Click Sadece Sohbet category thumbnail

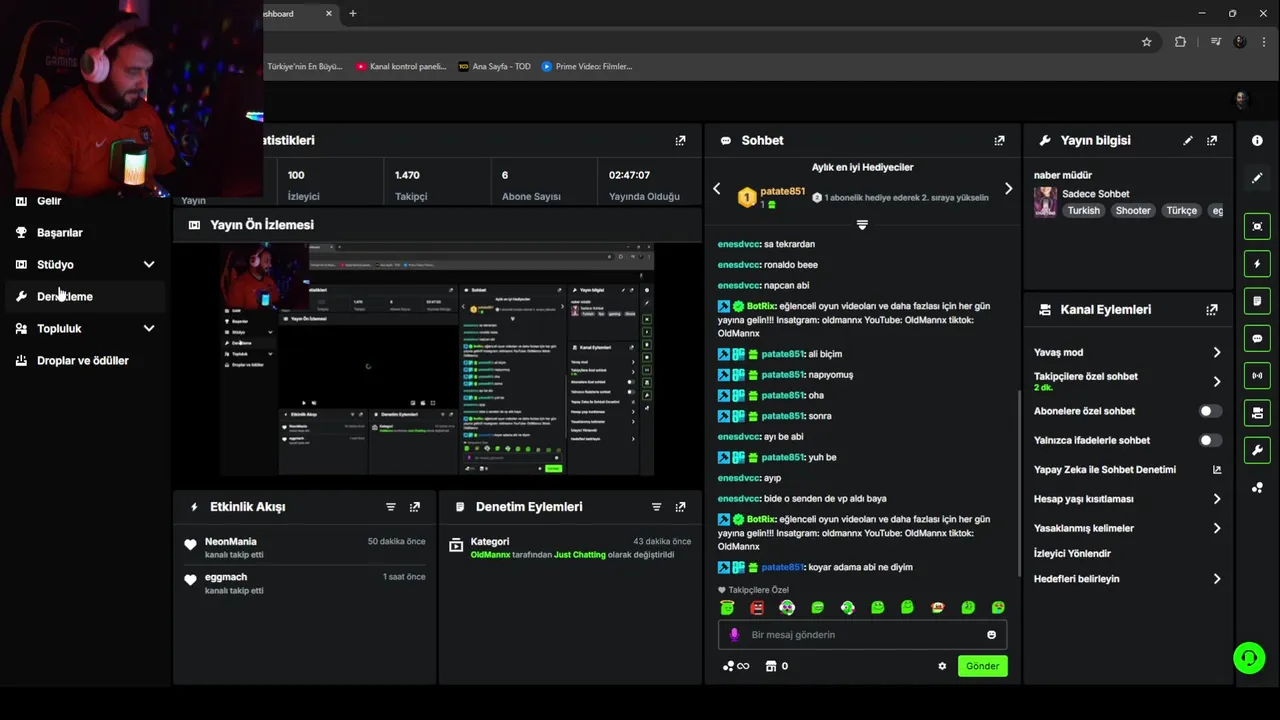click(x=1045, y=202)
